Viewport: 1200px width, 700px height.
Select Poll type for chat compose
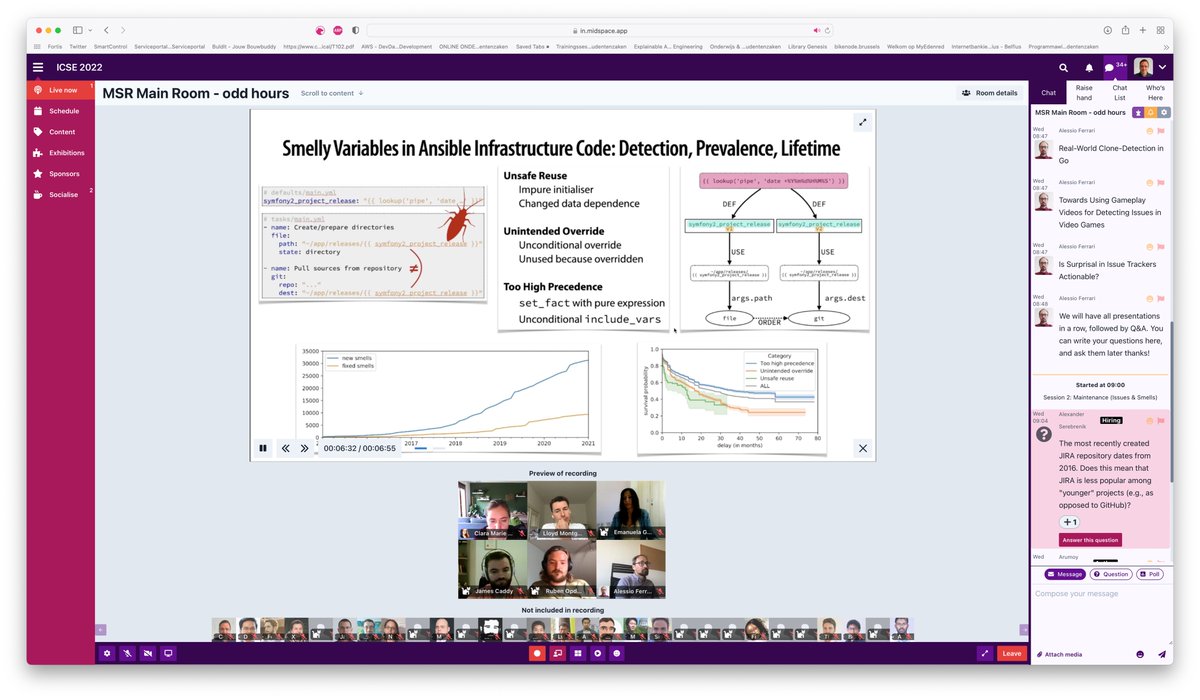[x=1149, y=574]
